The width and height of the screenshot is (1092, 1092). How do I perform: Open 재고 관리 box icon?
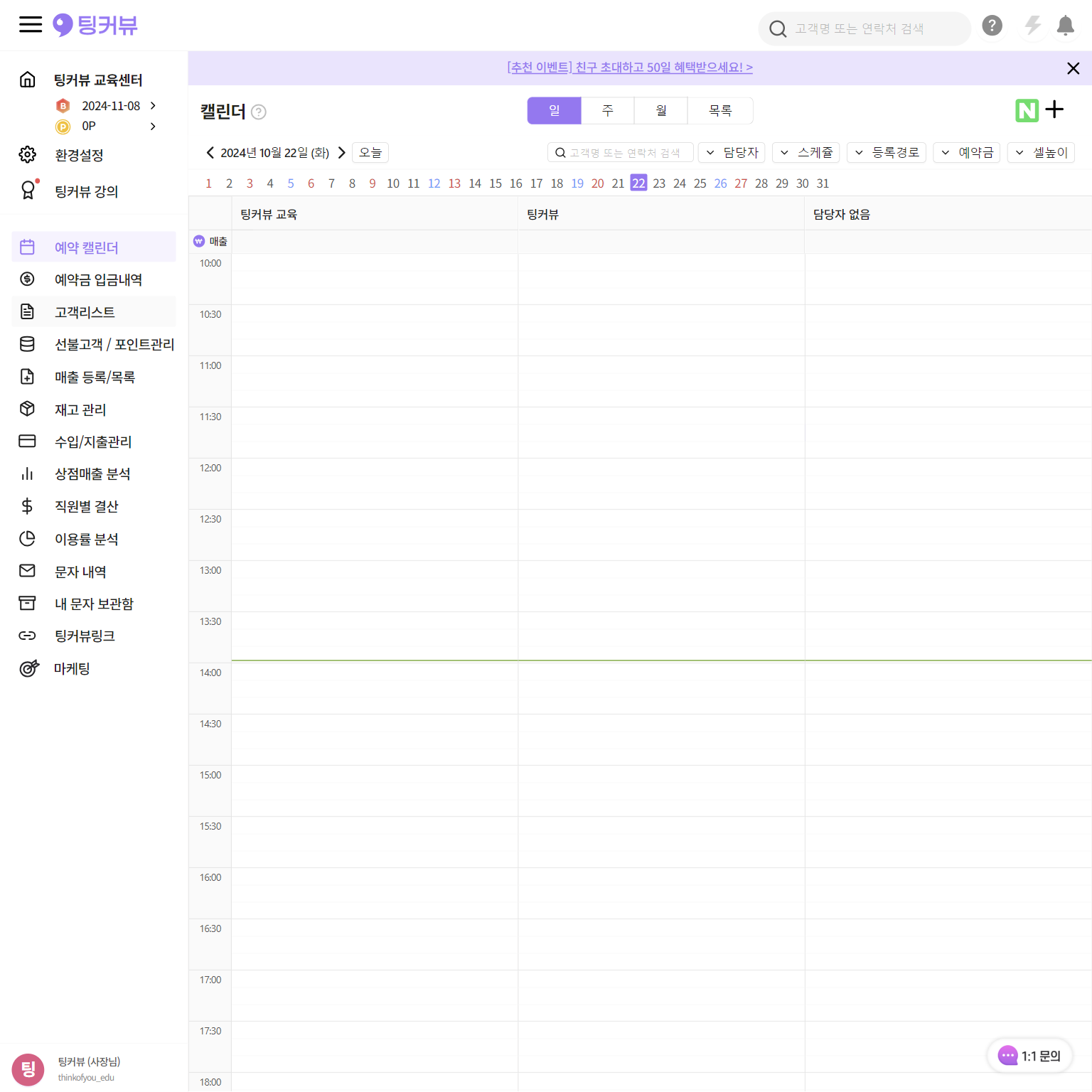point(28,409)
